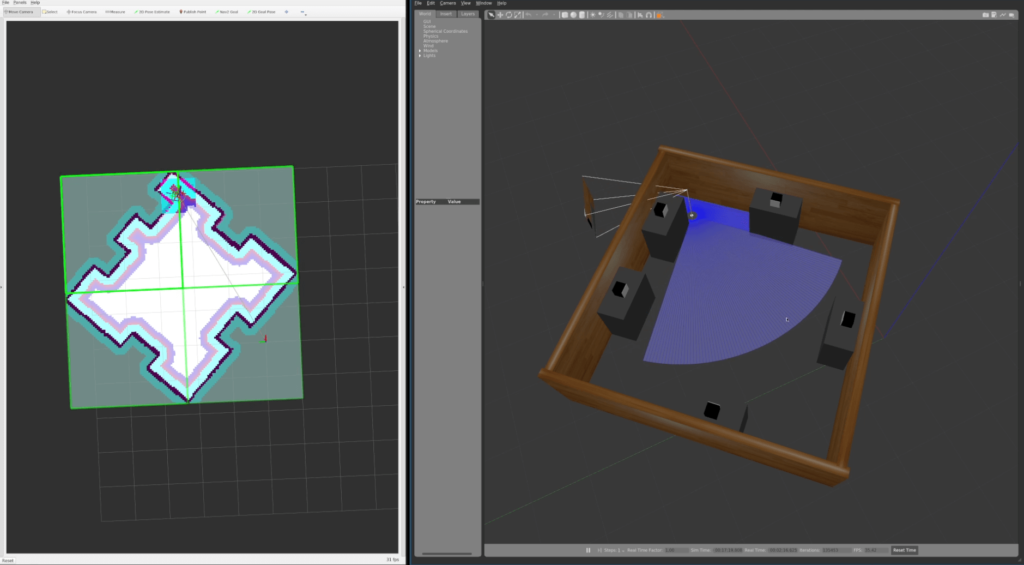Screen dimensions: 1024x565
Task: Click the Reset Time button
Action: pyautogui.click(x=904, y=550)
